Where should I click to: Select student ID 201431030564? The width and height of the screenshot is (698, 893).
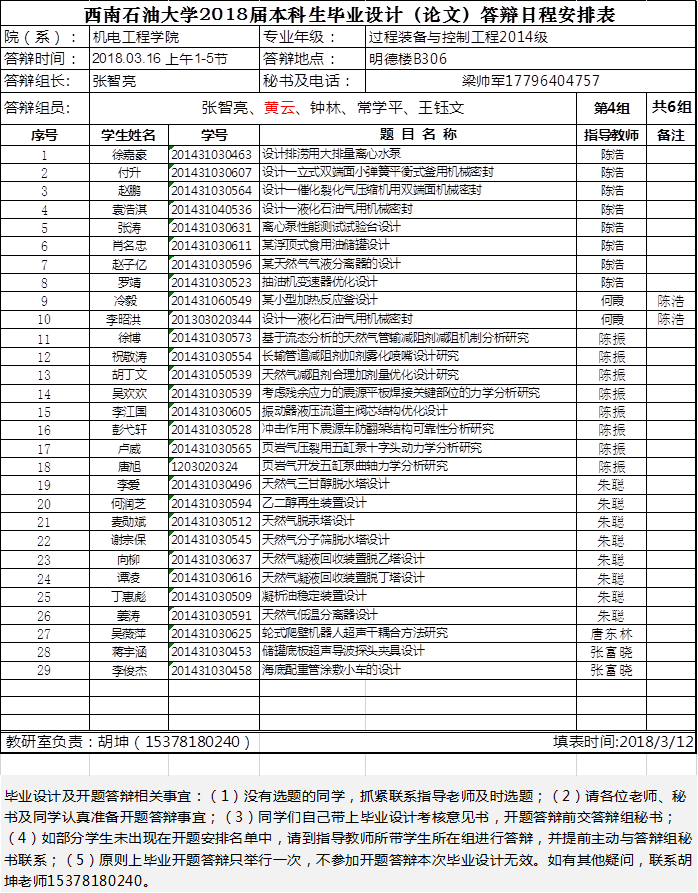[x=214, y=191]
